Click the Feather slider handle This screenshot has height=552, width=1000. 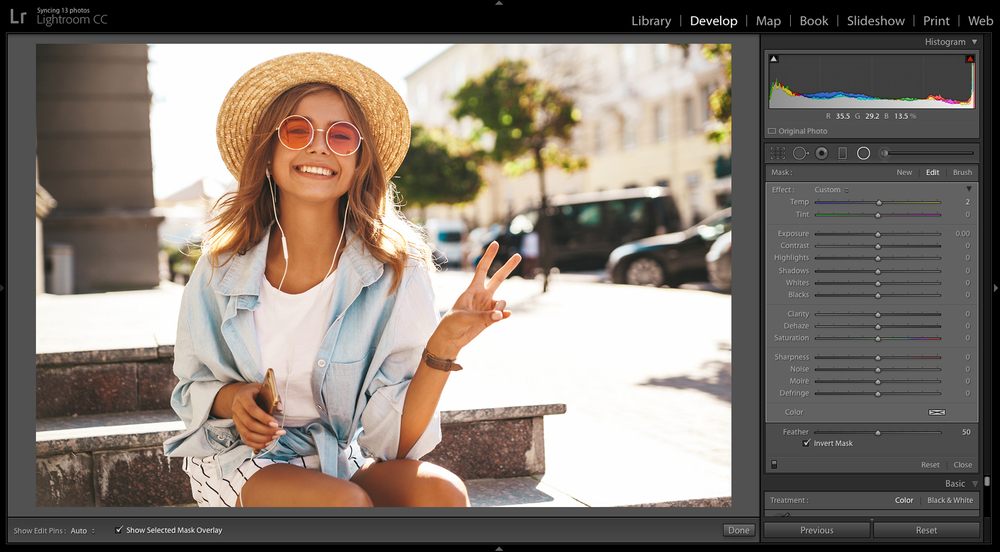(x=878, y=432)
